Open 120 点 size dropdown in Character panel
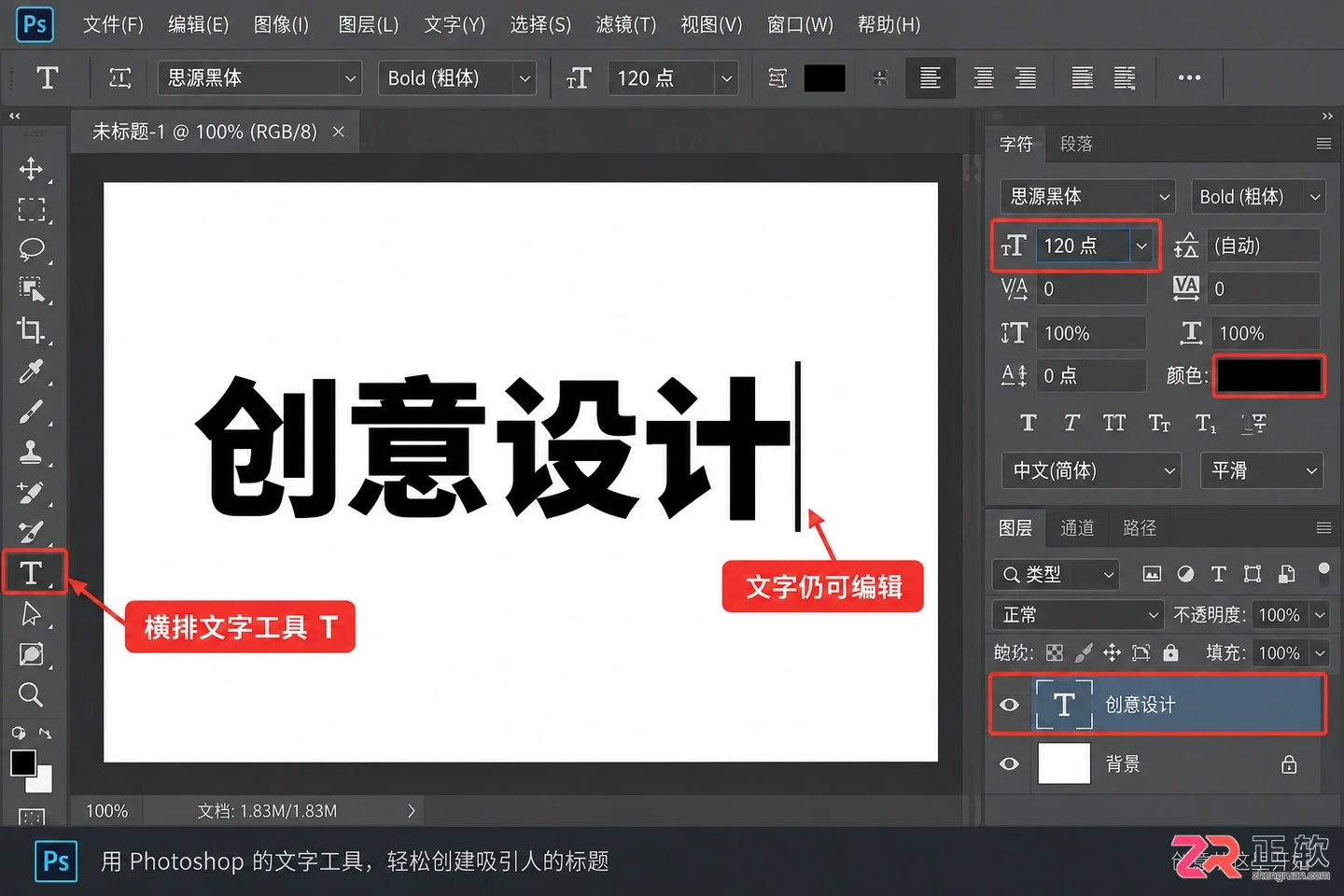This screenshot has height=896, width=1344. pos(1141,245)
